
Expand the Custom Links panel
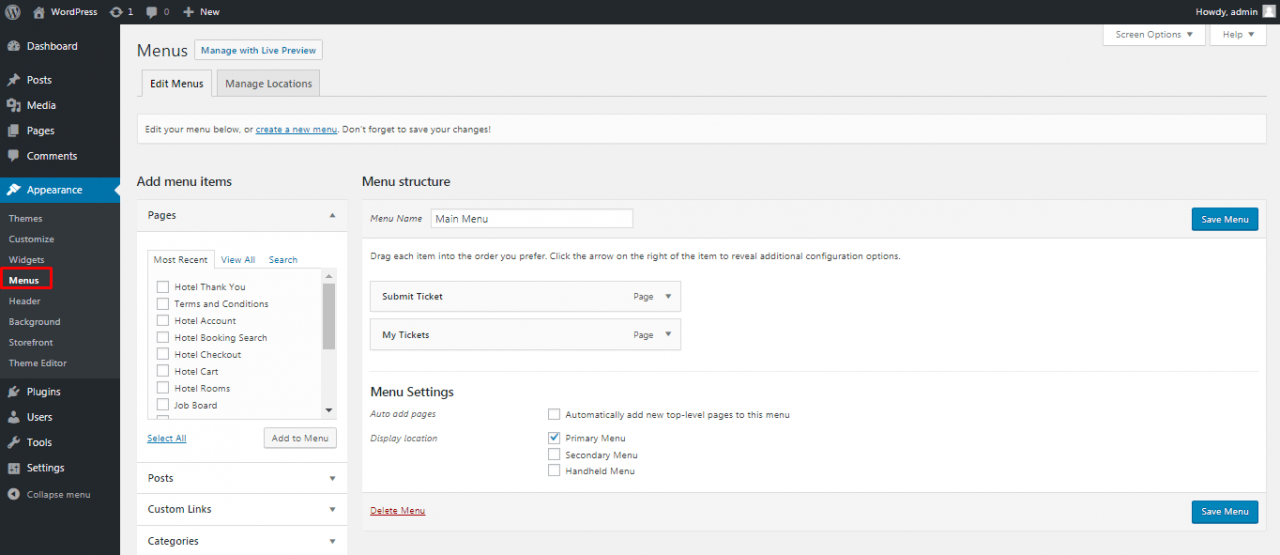click(332, 509)
